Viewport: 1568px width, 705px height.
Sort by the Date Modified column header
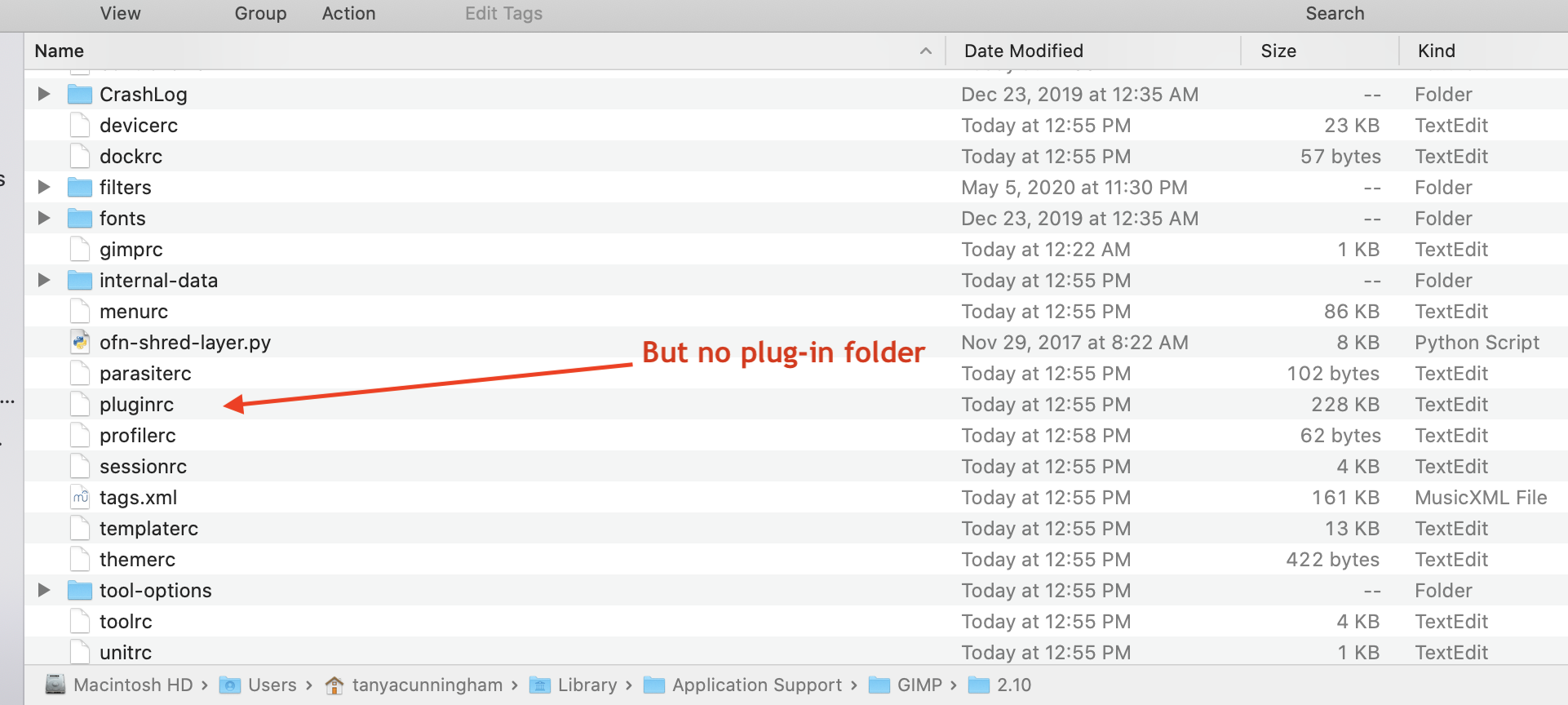[x=1023, y=51]
